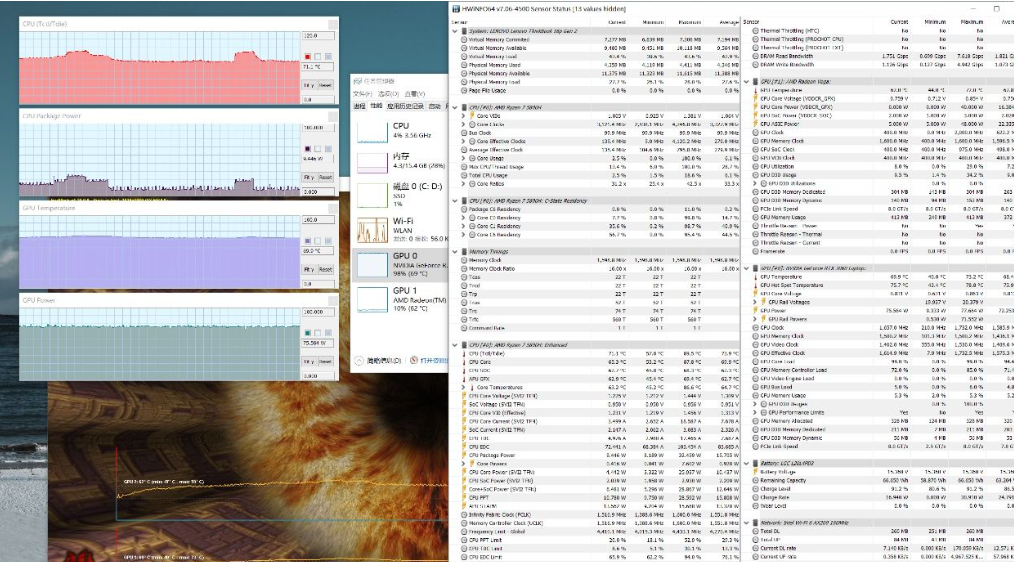Expand the GPU Rail Voltages row
The height and width of the screenshot is (562, 1014).
click(755, 302)
